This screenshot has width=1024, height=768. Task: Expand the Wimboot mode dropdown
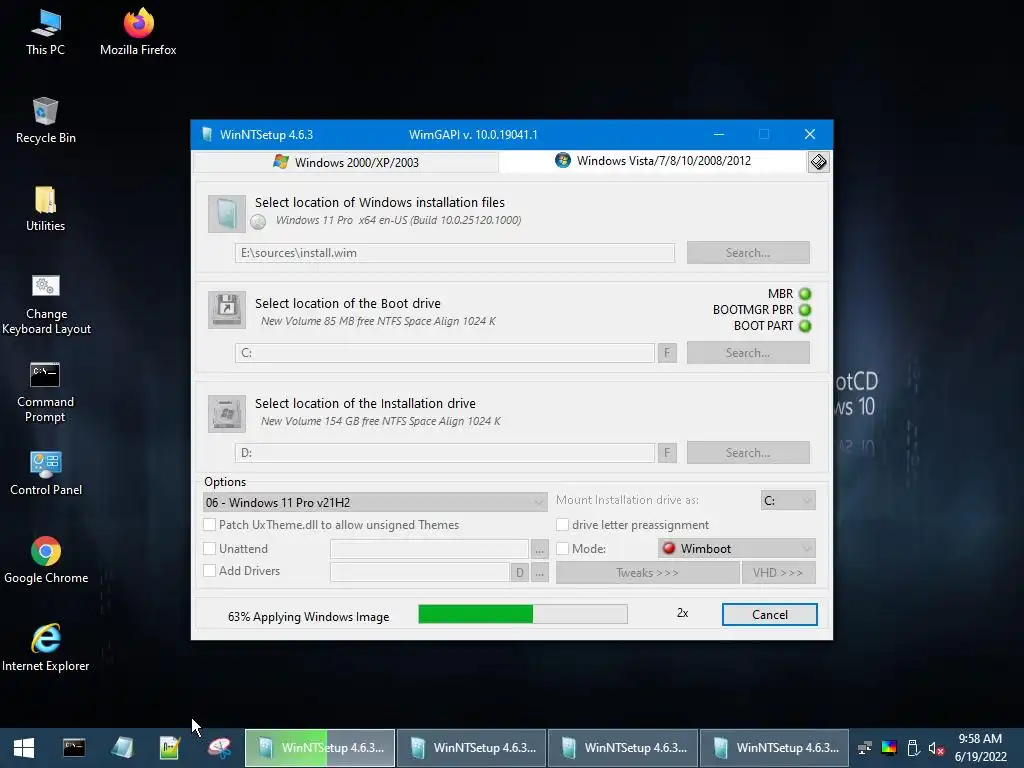(736, 549)
